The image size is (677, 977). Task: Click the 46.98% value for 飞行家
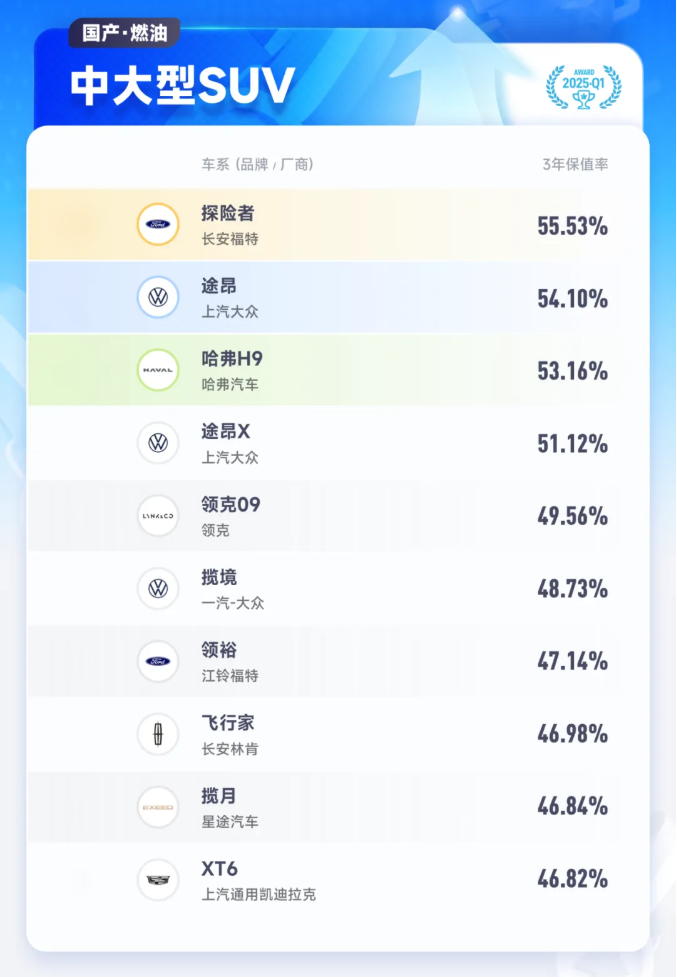click(x=572, y=734)
